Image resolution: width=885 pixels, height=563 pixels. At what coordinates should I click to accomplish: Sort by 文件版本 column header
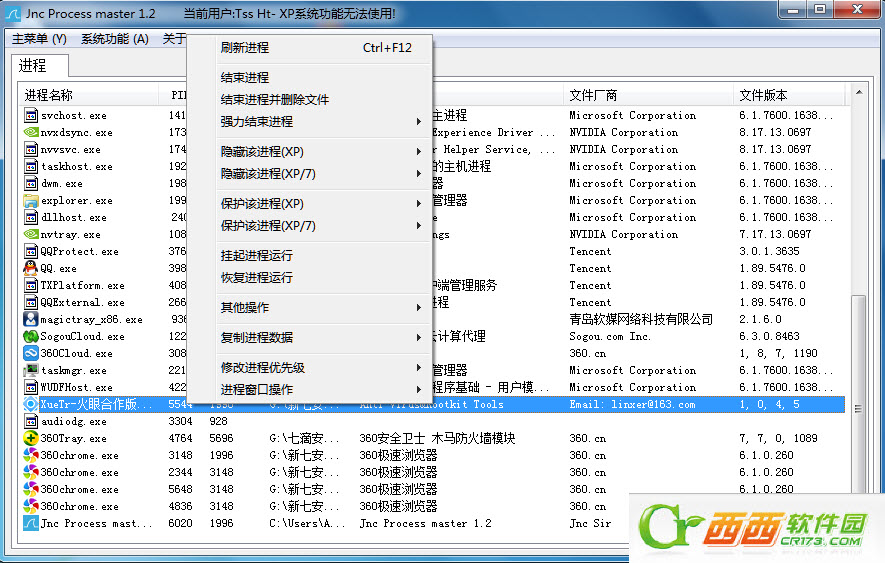[x=789, y=95]
